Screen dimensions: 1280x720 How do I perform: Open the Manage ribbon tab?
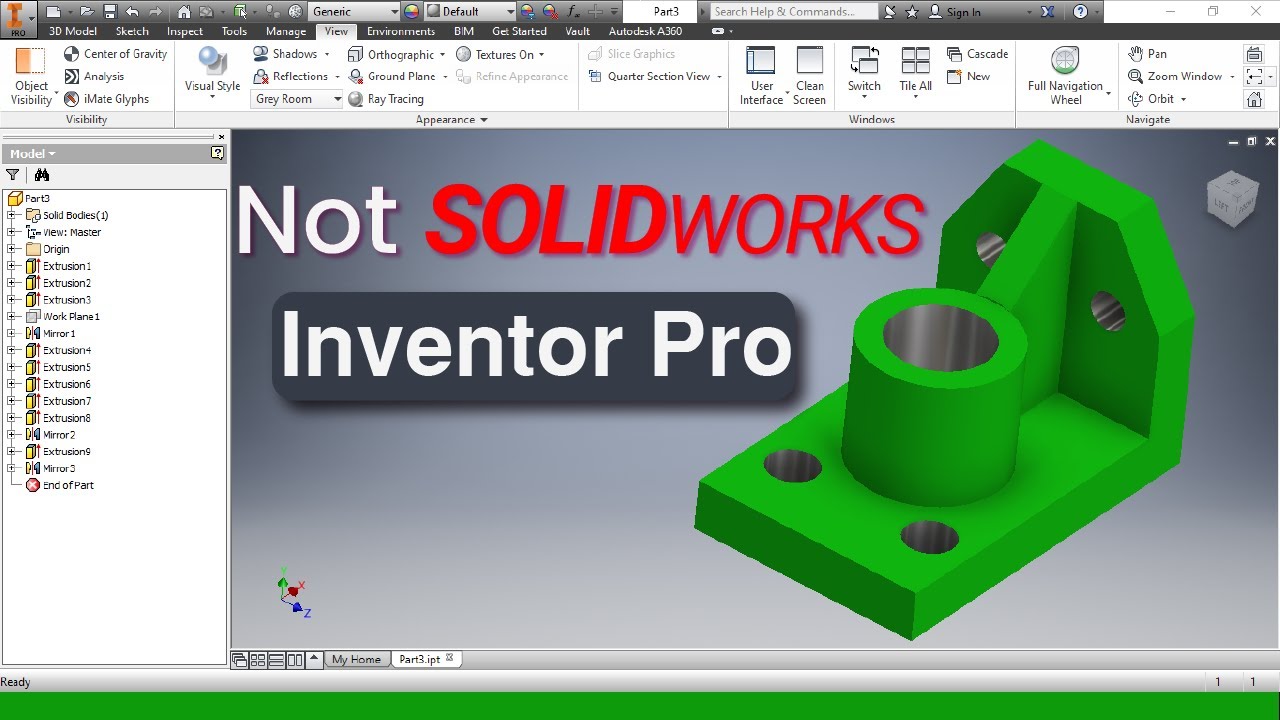click(286, 31)
